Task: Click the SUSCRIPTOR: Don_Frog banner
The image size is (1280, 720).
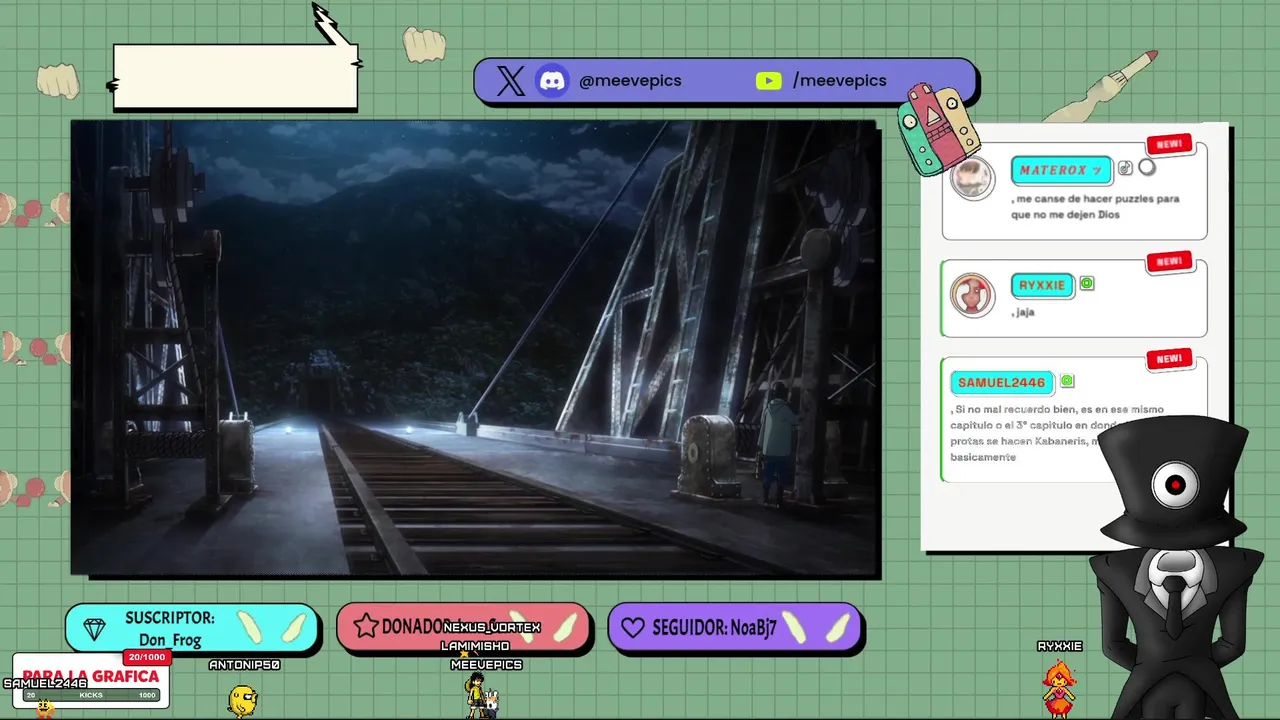Action: click(192, 629)
